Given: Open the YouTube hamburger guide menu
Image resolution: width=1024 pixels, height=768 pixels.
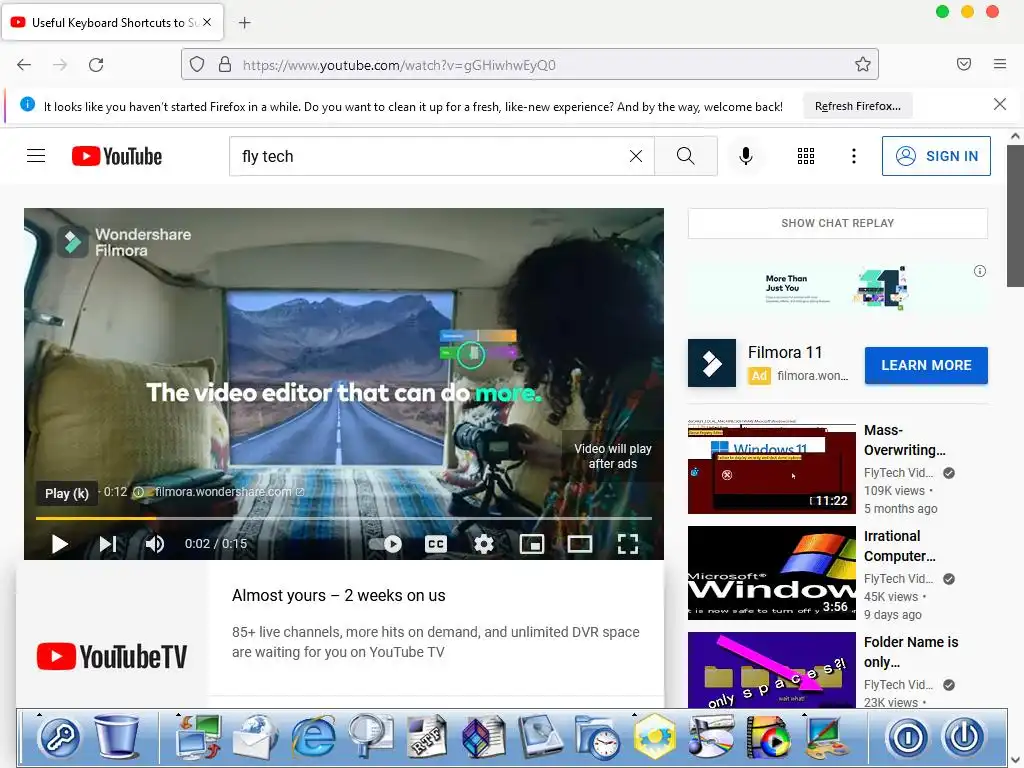Looking at the screenshot, I should (36, 156).
